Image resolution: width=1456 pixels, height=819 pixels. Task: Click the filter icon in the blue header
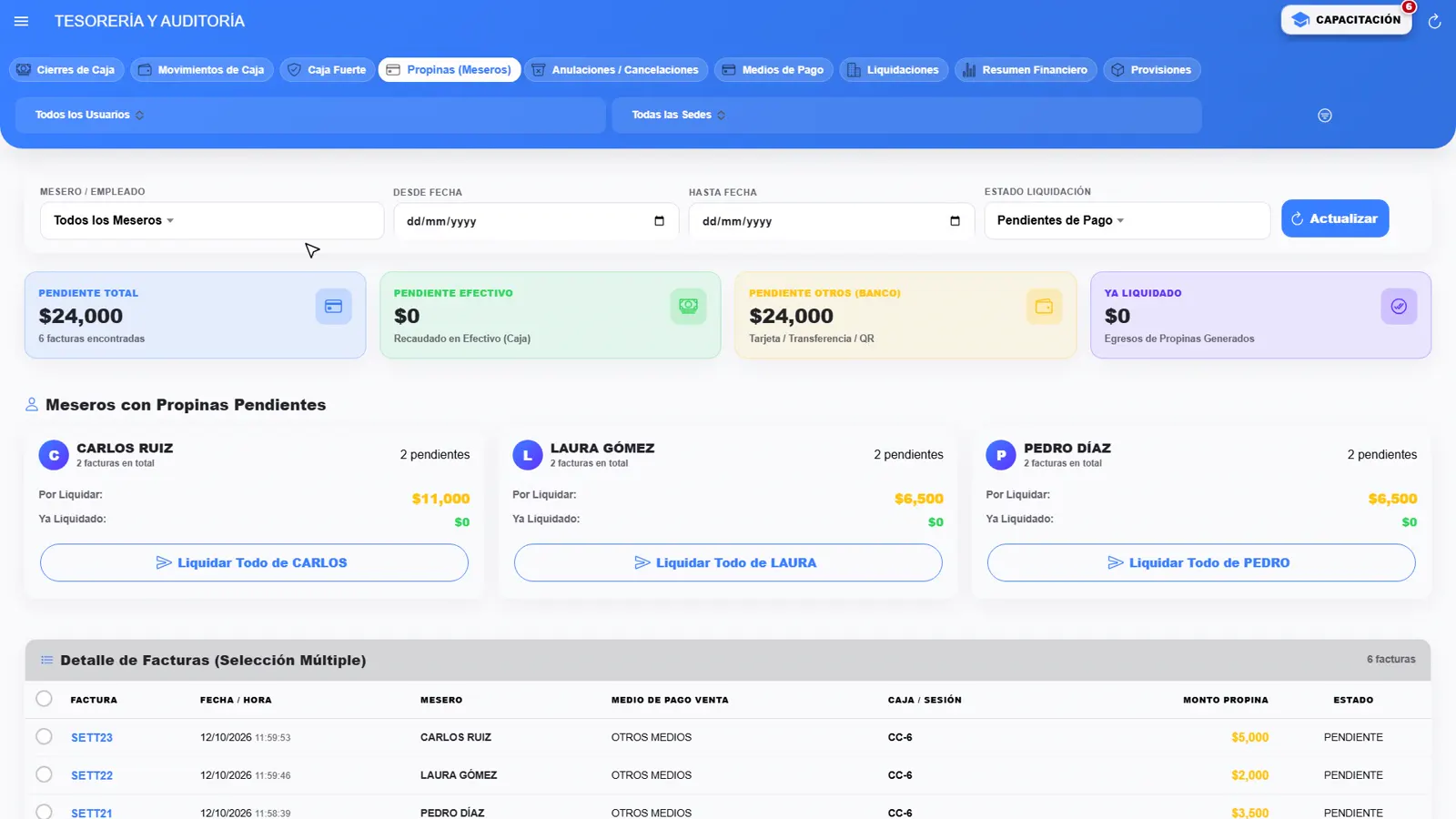click(1325, 116)
